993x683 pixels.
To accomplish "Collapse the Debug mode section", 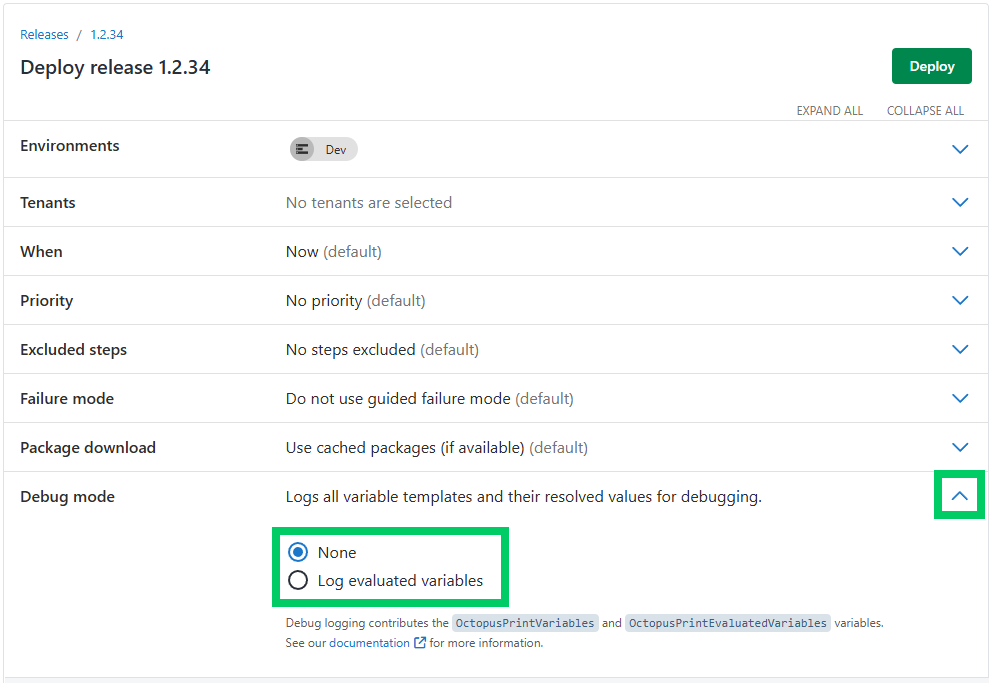I will (960, 495).
